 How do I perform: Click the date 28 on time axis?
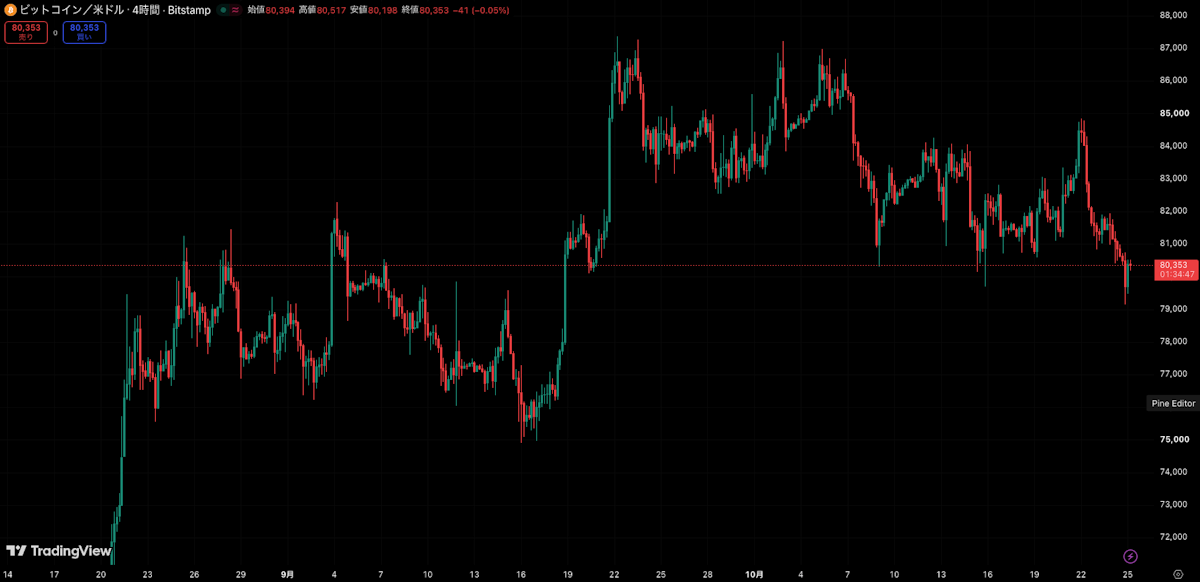pyautogui.click(x=707, y=575)
